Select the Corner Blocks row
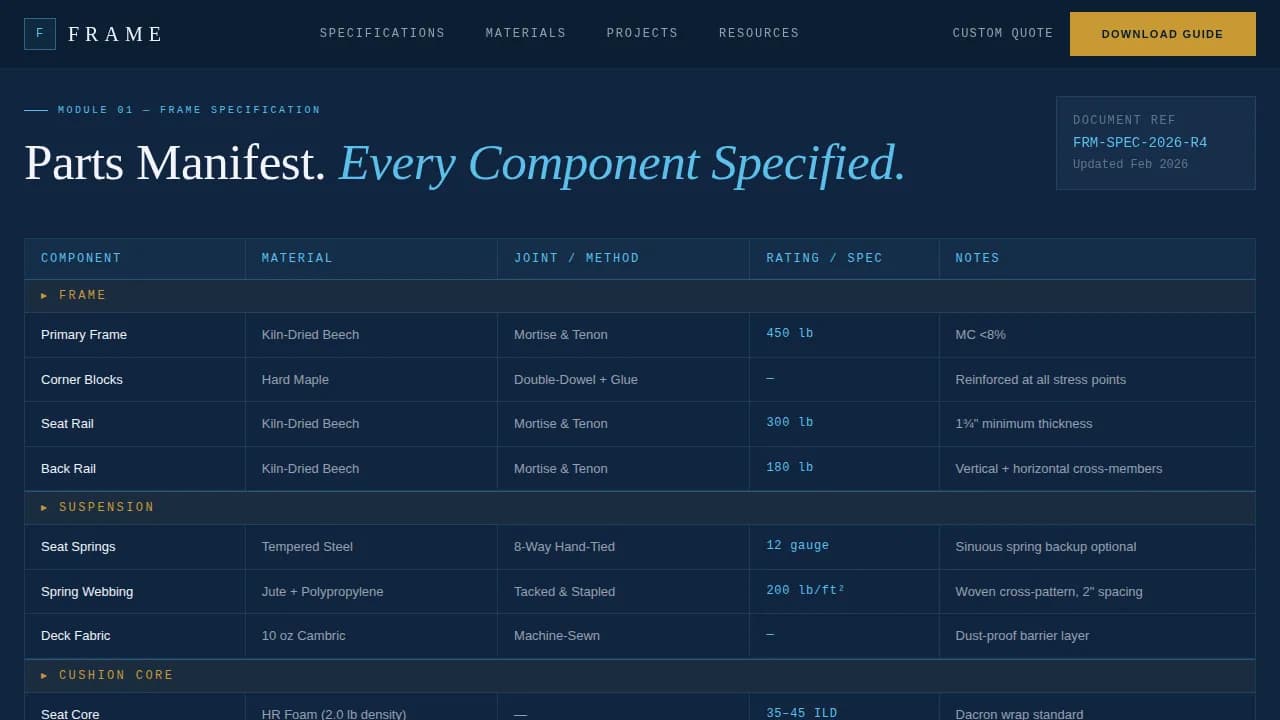The image size is (1280, 720). (82, 380)
